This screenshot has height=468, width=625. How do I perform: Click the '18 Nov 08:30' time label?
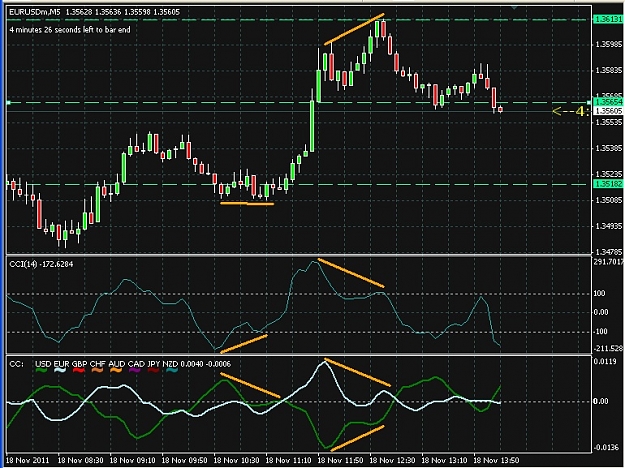pyautogui.click(x=81, y=460)
